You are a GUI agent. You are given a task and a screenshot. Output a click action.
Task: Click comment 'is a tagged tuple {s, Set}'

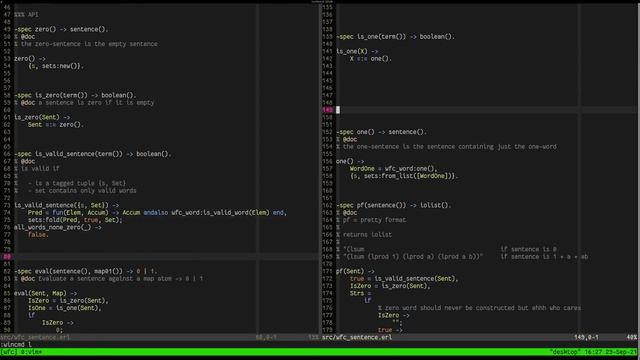click(x=80, y=184)
